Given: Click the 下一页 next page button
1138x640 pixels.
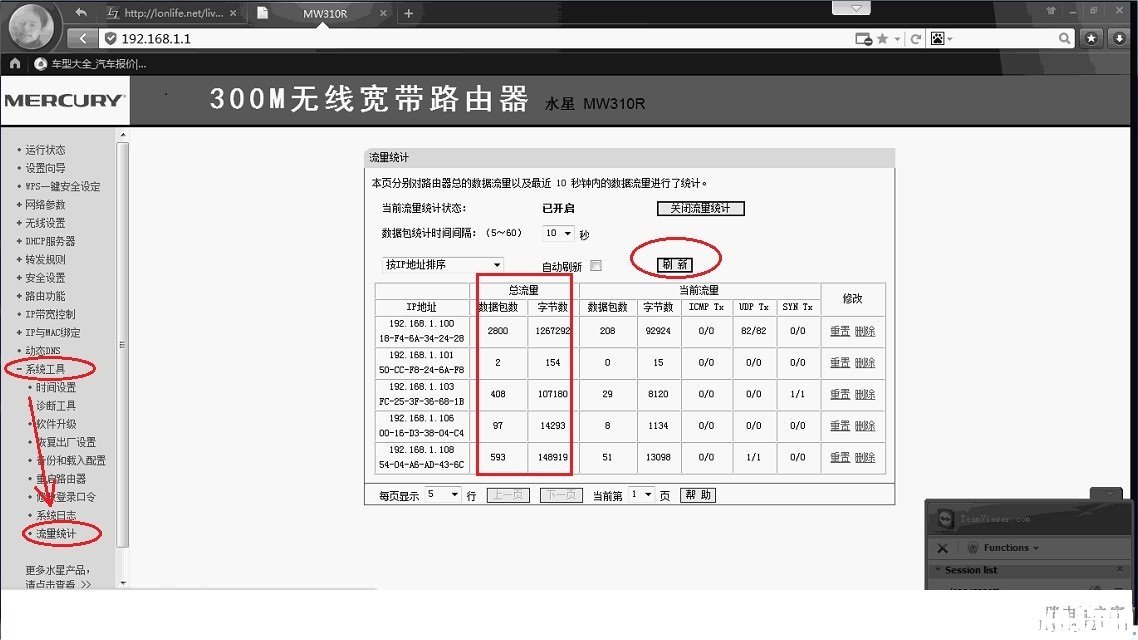Looking at the screenshot, I should click(561, 495).
